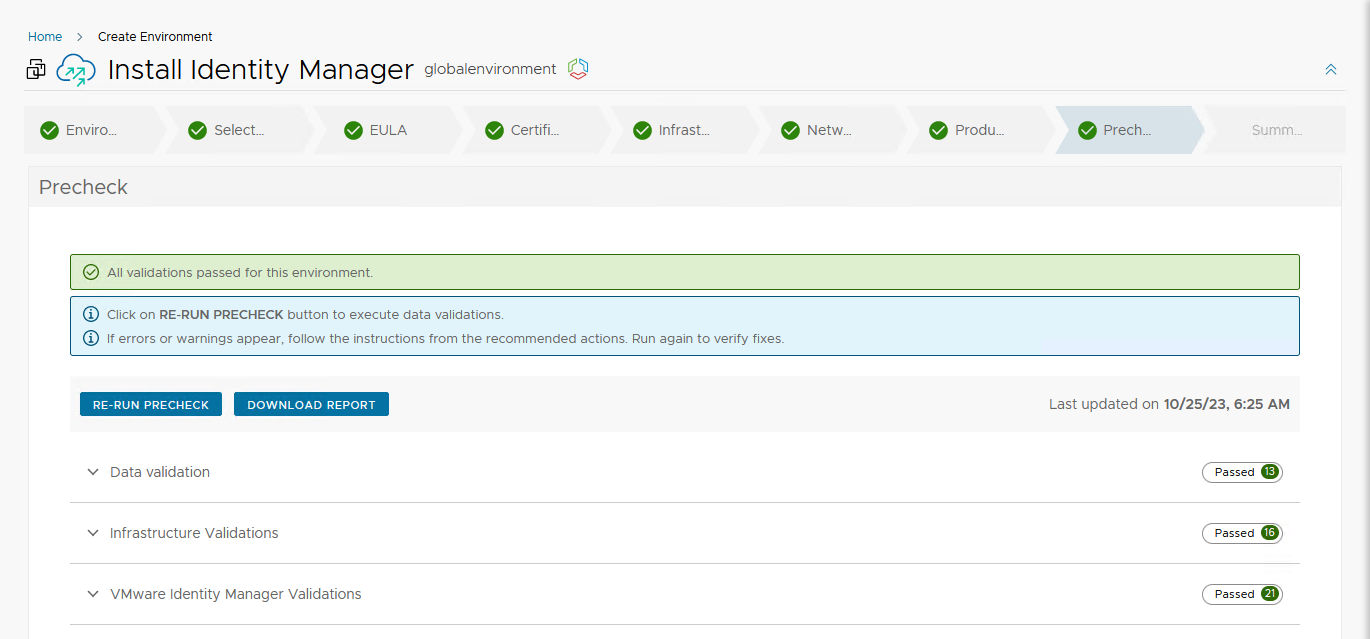
Task: Click the green check on the Certifi... step
Action: 494,130
